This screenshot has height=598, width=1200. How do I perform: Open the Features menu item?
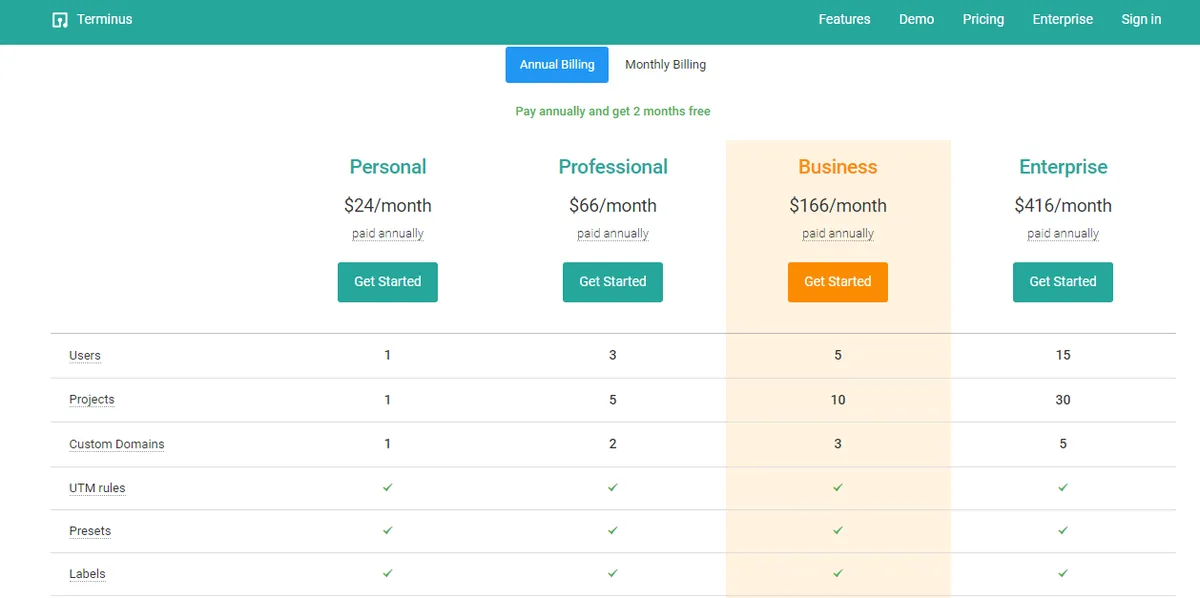(844, 20)
